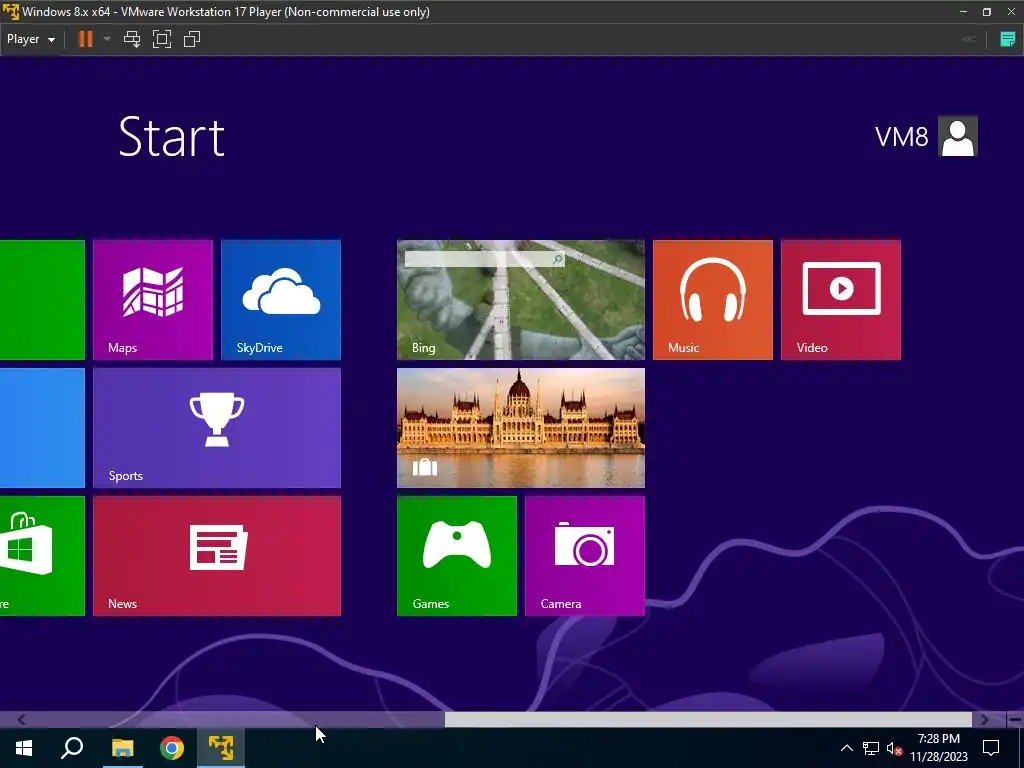The width and height of the screenshot is (1024, 768).
Task: Switch to Unity mode icon in VMware toolbar
Action: point(192,39)
